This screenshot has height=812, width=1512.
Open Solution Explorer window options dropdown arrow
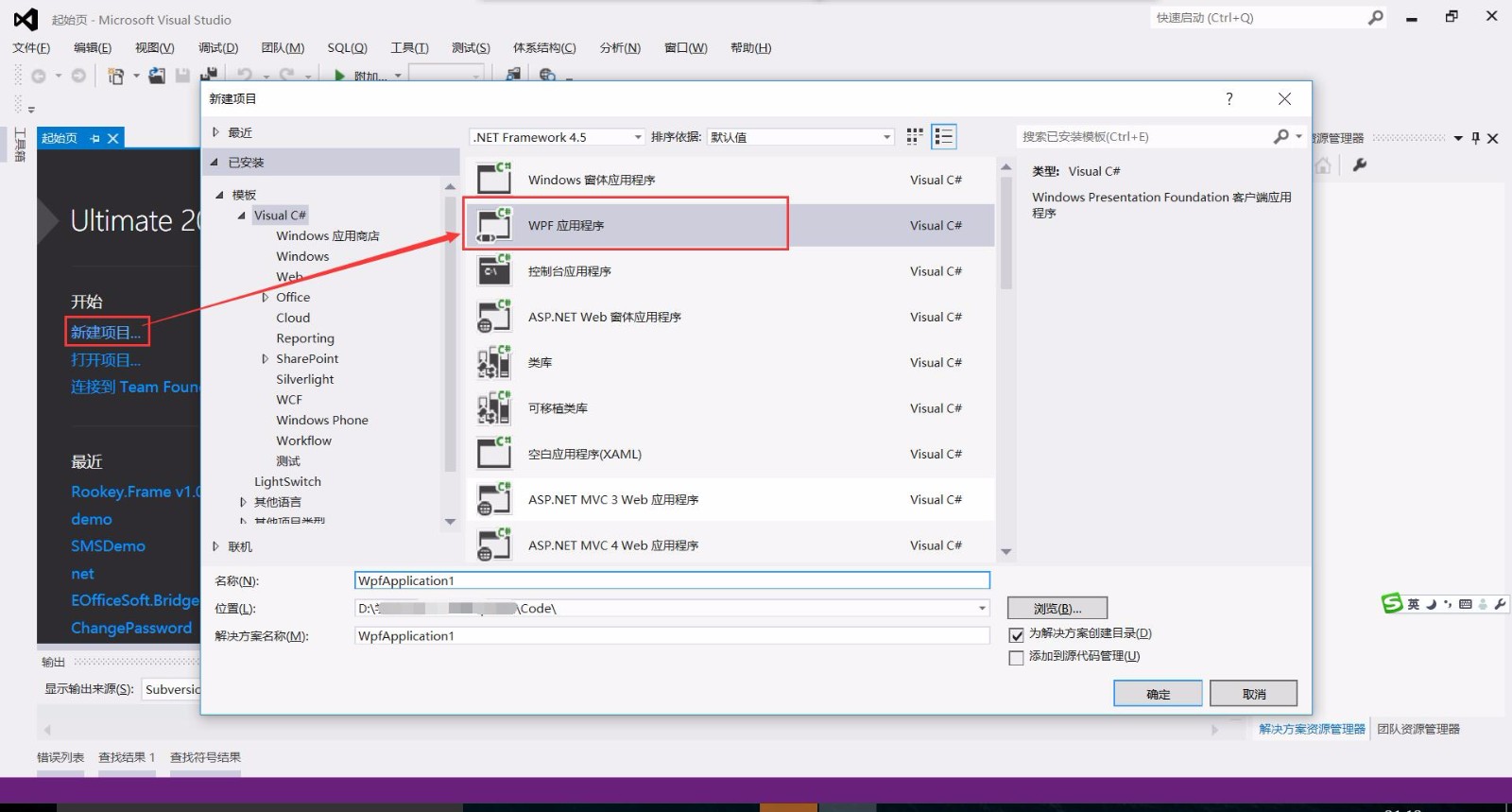1458,138
